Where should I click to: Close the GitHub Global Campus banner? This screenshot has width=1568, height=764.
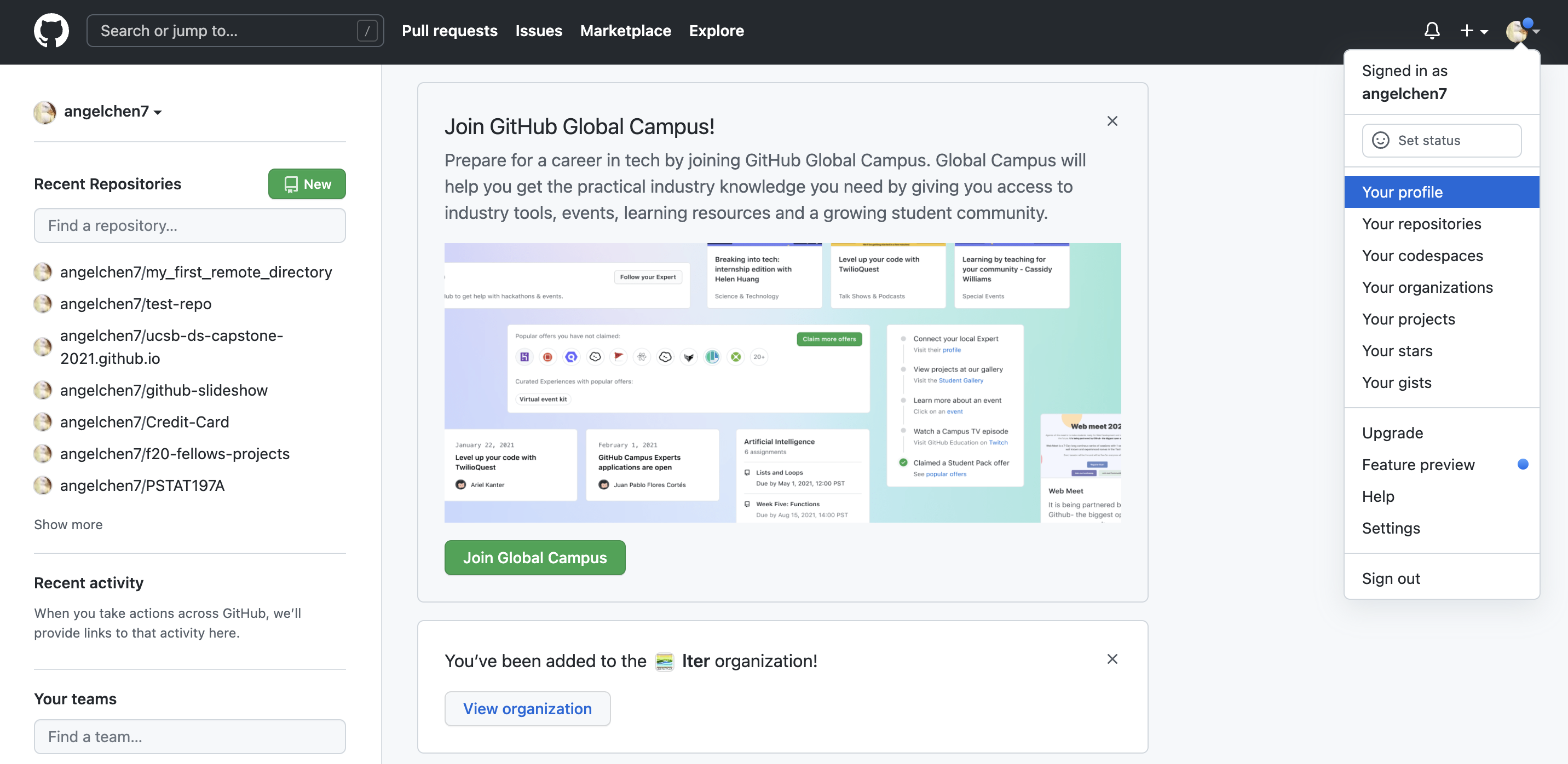(1113, 121)
